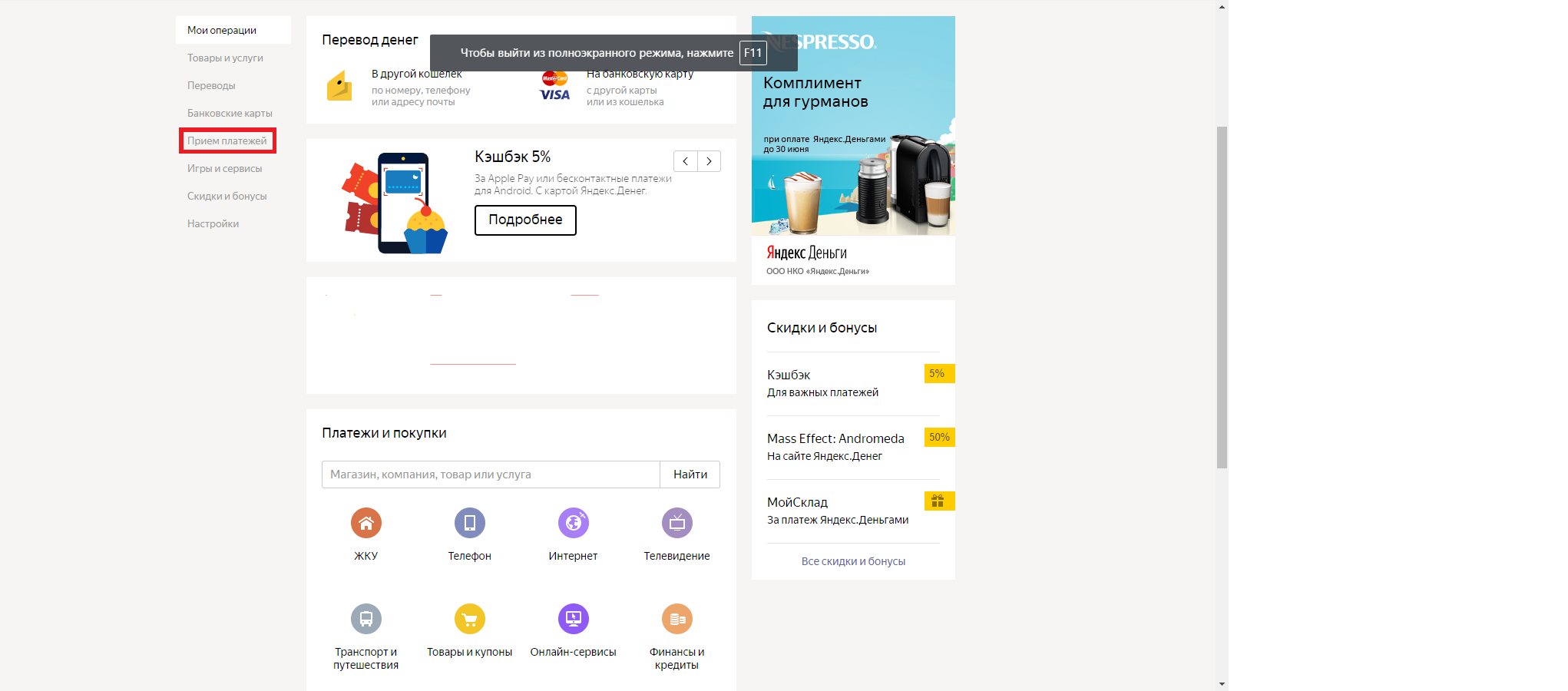Image resolution: width=1568 pixels, height=691 pixels.
Task: Open Переводы sidebar item
Action: [211, 85]
